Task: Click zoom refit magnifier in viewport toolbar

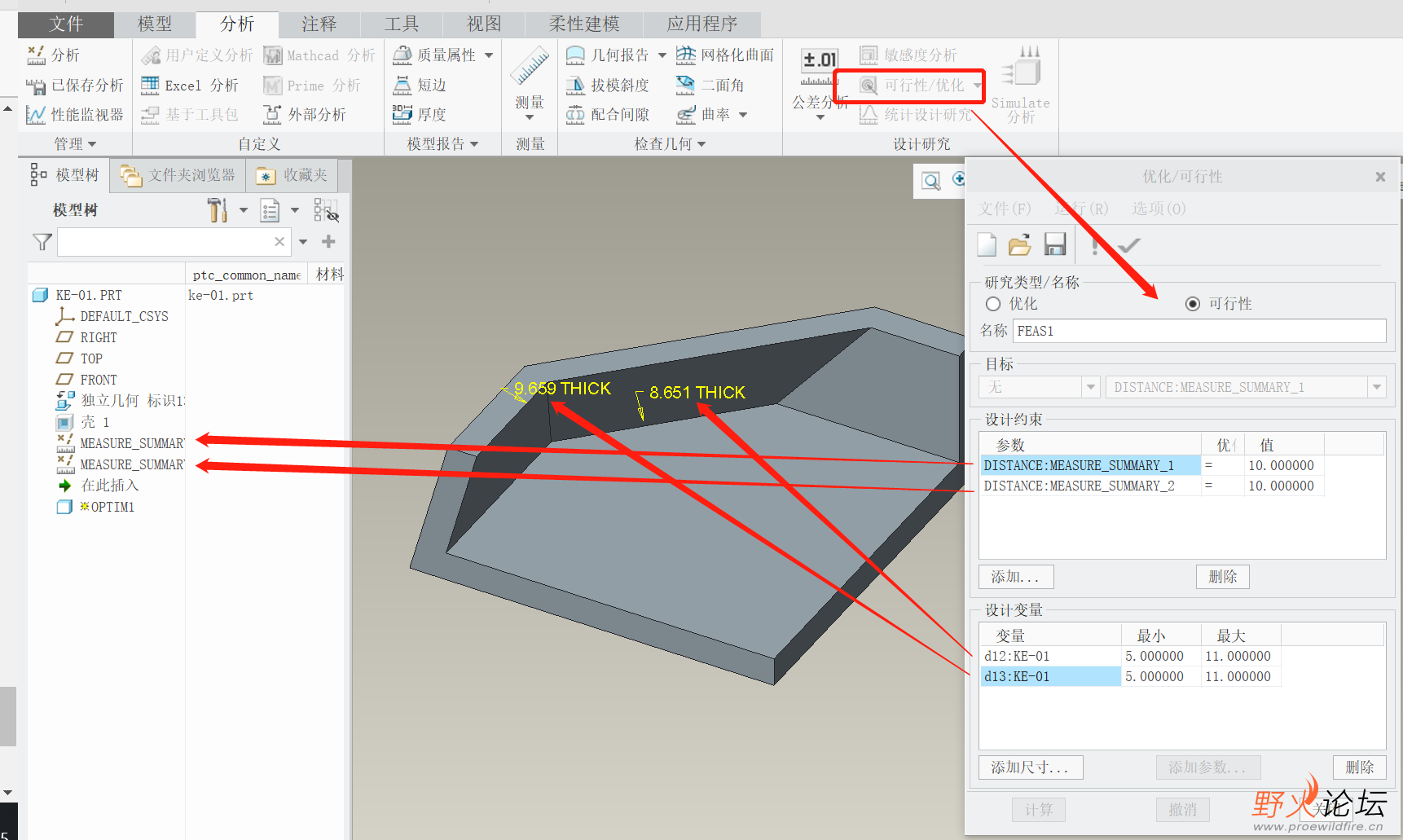Action: coord(931,180)
